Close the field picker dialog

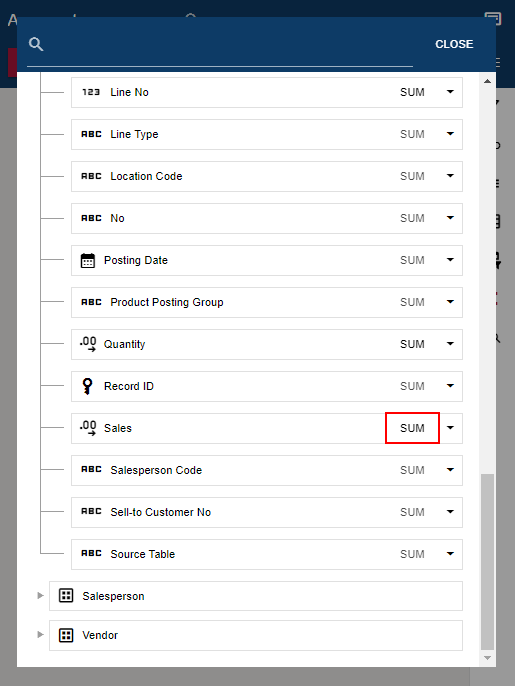(x=454, y=44)
